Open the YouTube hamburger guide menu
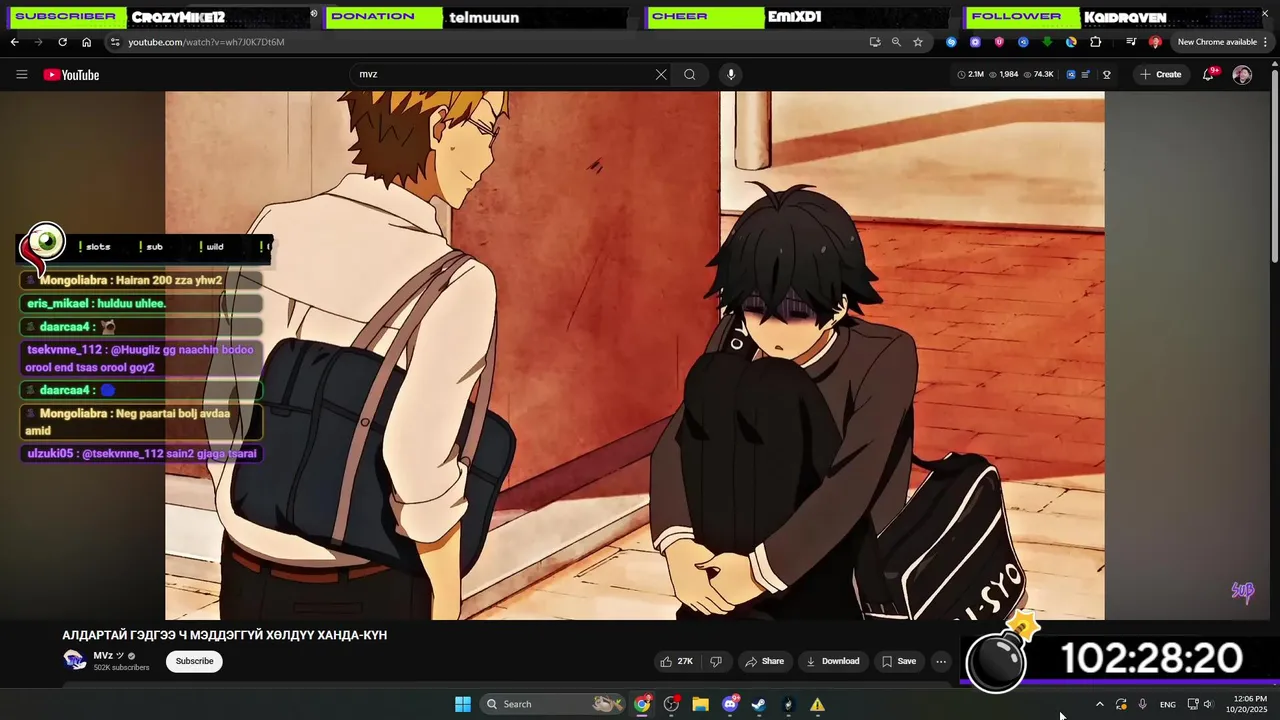 coord(22,74)
